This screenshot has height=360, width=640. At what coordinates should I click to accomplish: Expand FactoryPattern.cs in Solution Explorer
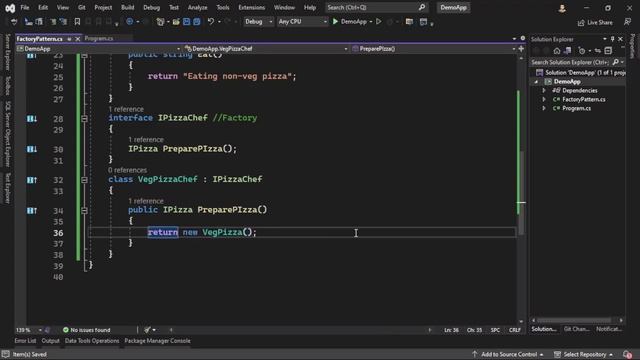[x=544, y=100]
